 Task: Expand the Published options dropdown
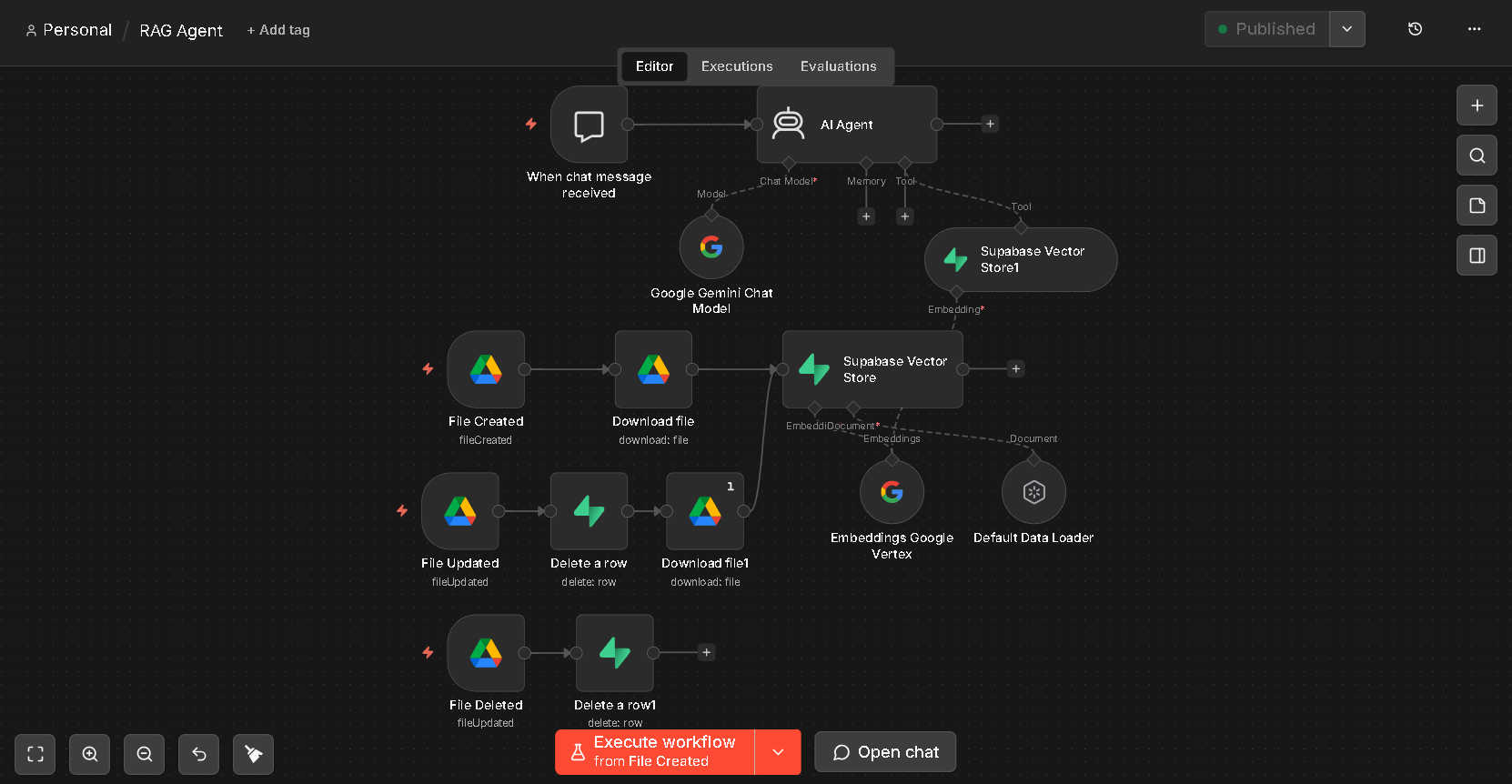pos(1347,29)
